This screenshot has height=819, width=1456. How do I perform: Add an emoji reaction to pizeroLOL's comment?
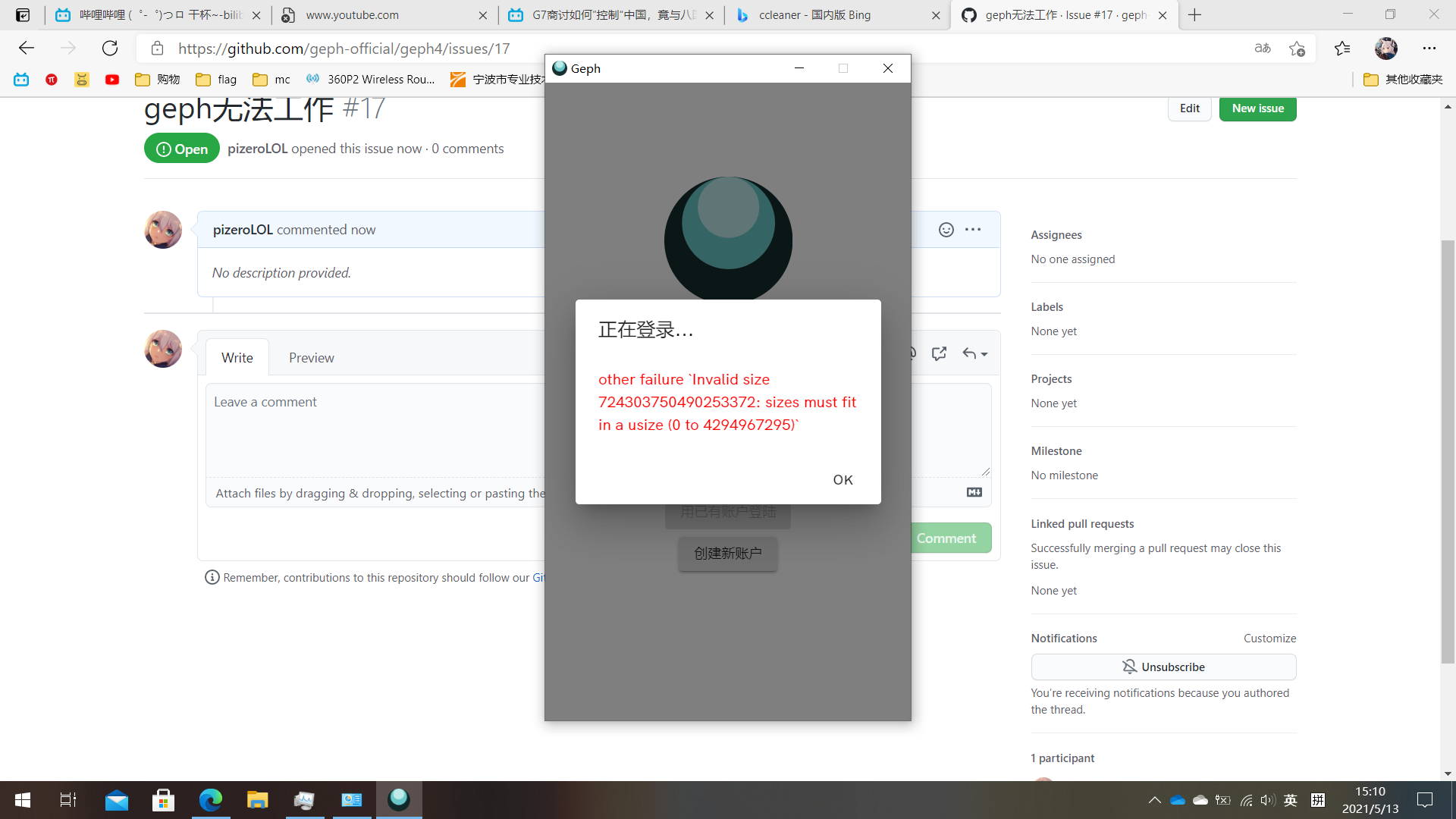click(x=946, y=229)
